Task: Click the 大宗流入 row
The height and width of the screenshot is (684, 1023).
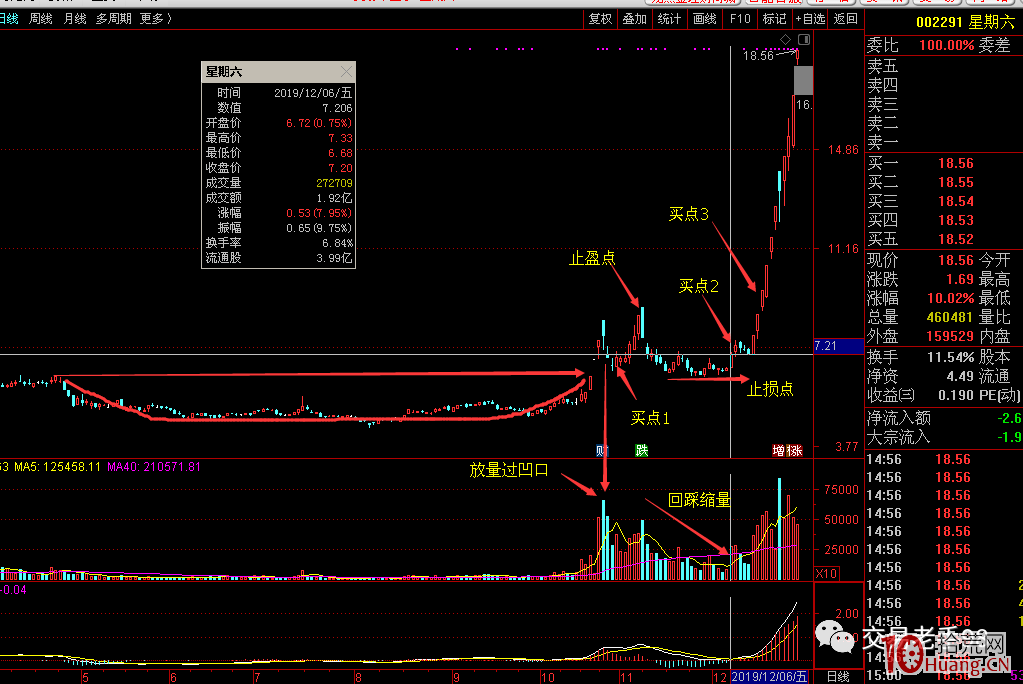Action: click(x=943, y=437)
